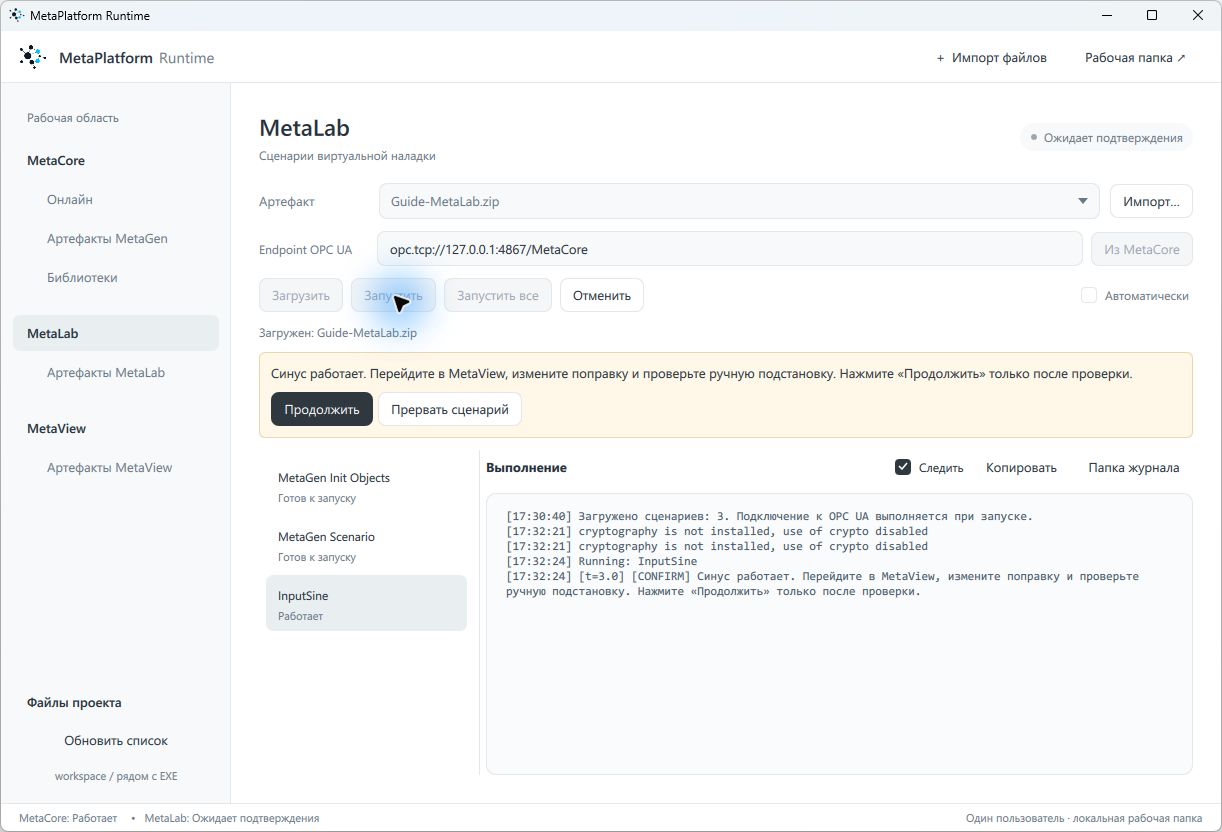This screenshot has height=832, width=1222.
Task: Click Продолжить to confirm the scenario
Action: 322,409
